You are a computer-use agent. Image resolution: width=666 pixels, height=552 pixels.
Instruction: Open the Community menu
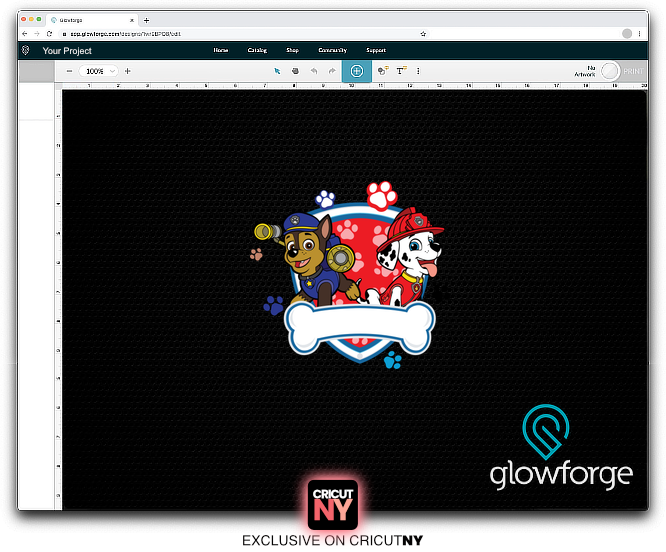tap(333, 50)
